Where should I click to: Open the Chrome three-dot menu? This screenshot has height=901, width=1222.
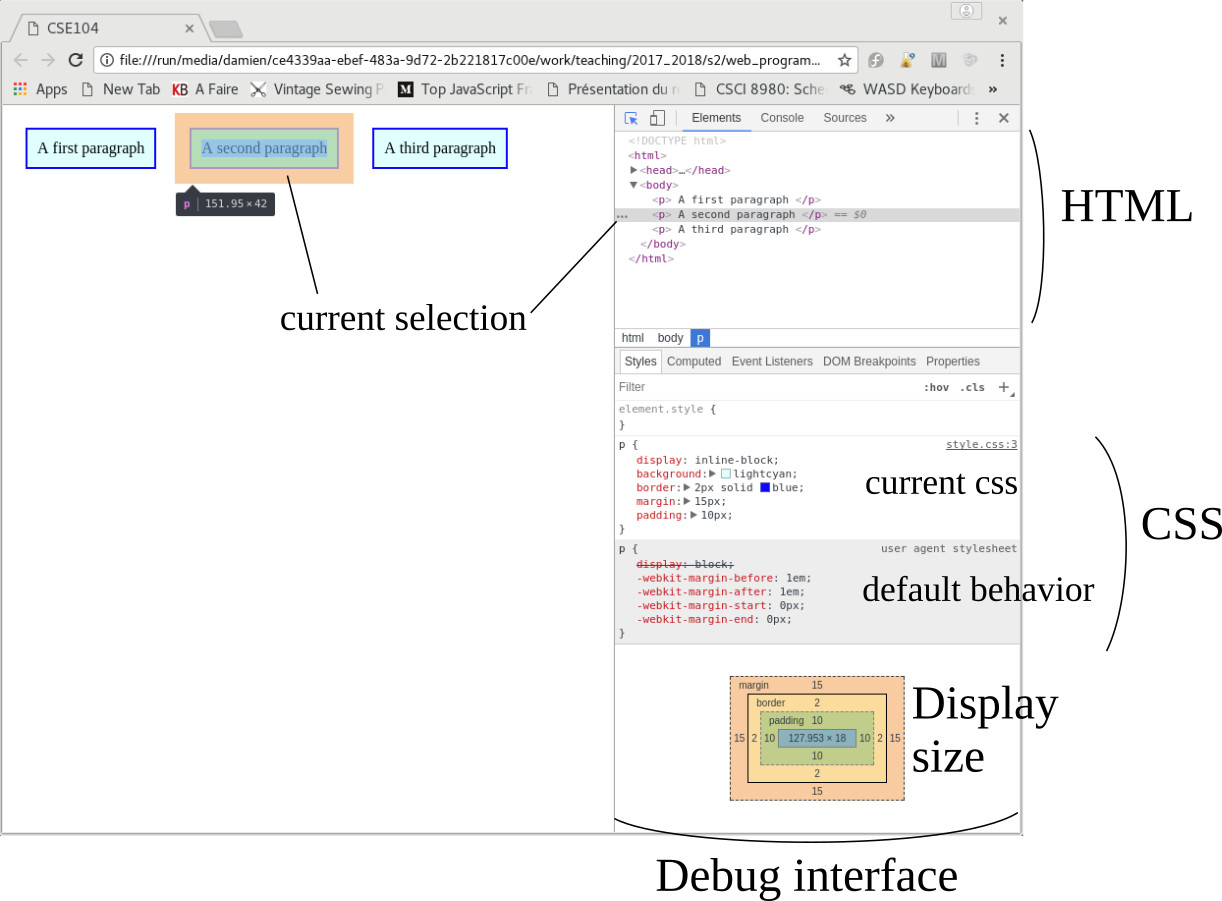[x=1002, y=60]
